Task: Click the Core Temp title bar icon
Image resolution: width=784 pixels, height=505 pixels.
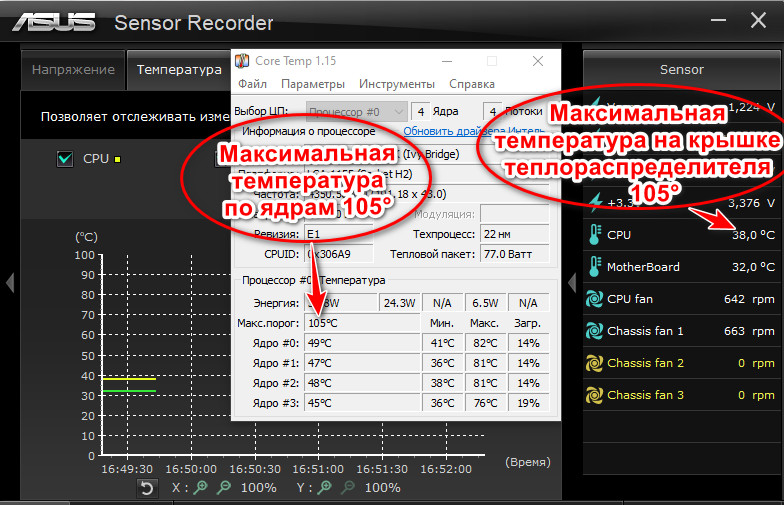Action: pyautogui.click(x=243, y=62)
